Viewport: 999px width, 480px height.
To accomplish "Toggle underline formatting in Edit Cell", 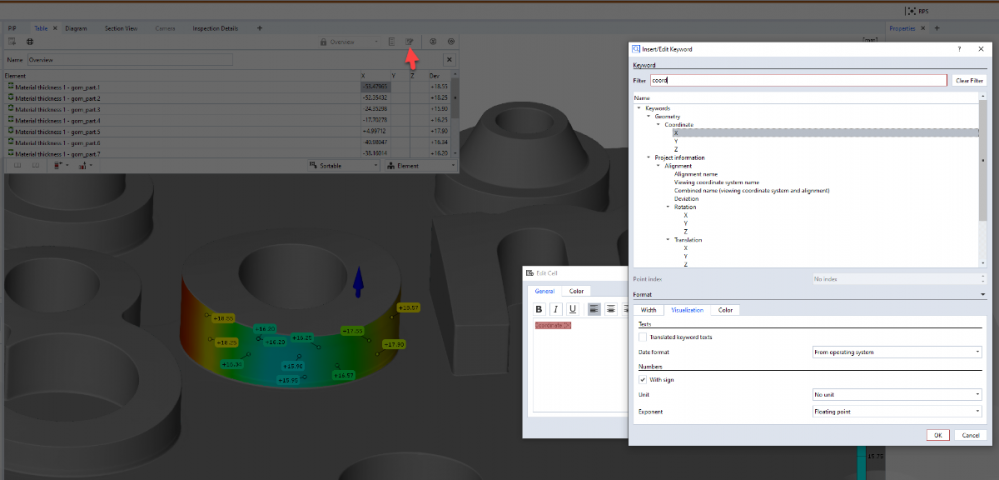I will point(571,309).
